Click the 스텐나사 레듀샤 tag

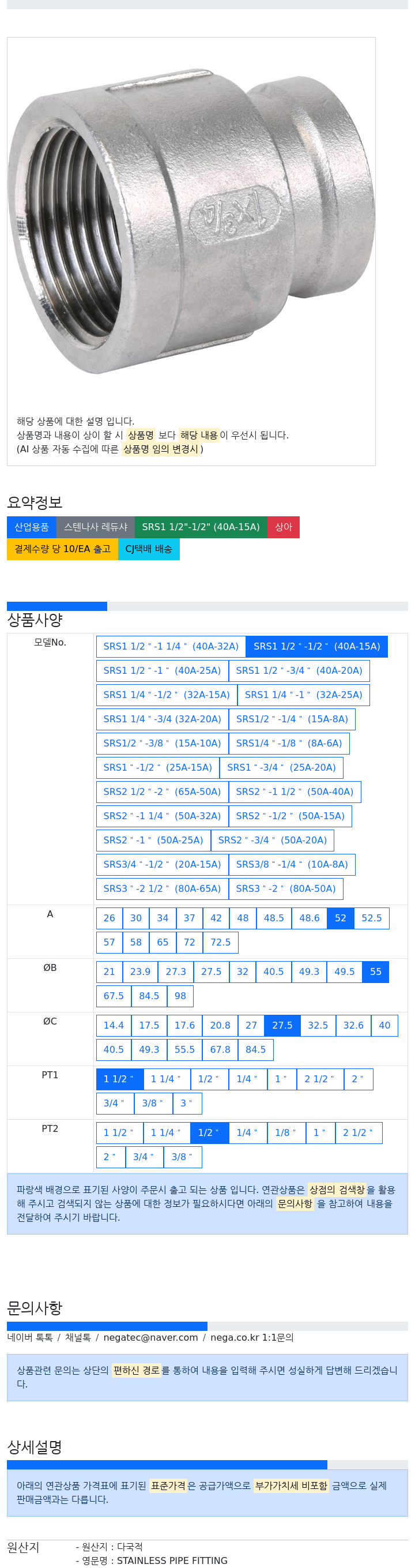pos(96,527)
